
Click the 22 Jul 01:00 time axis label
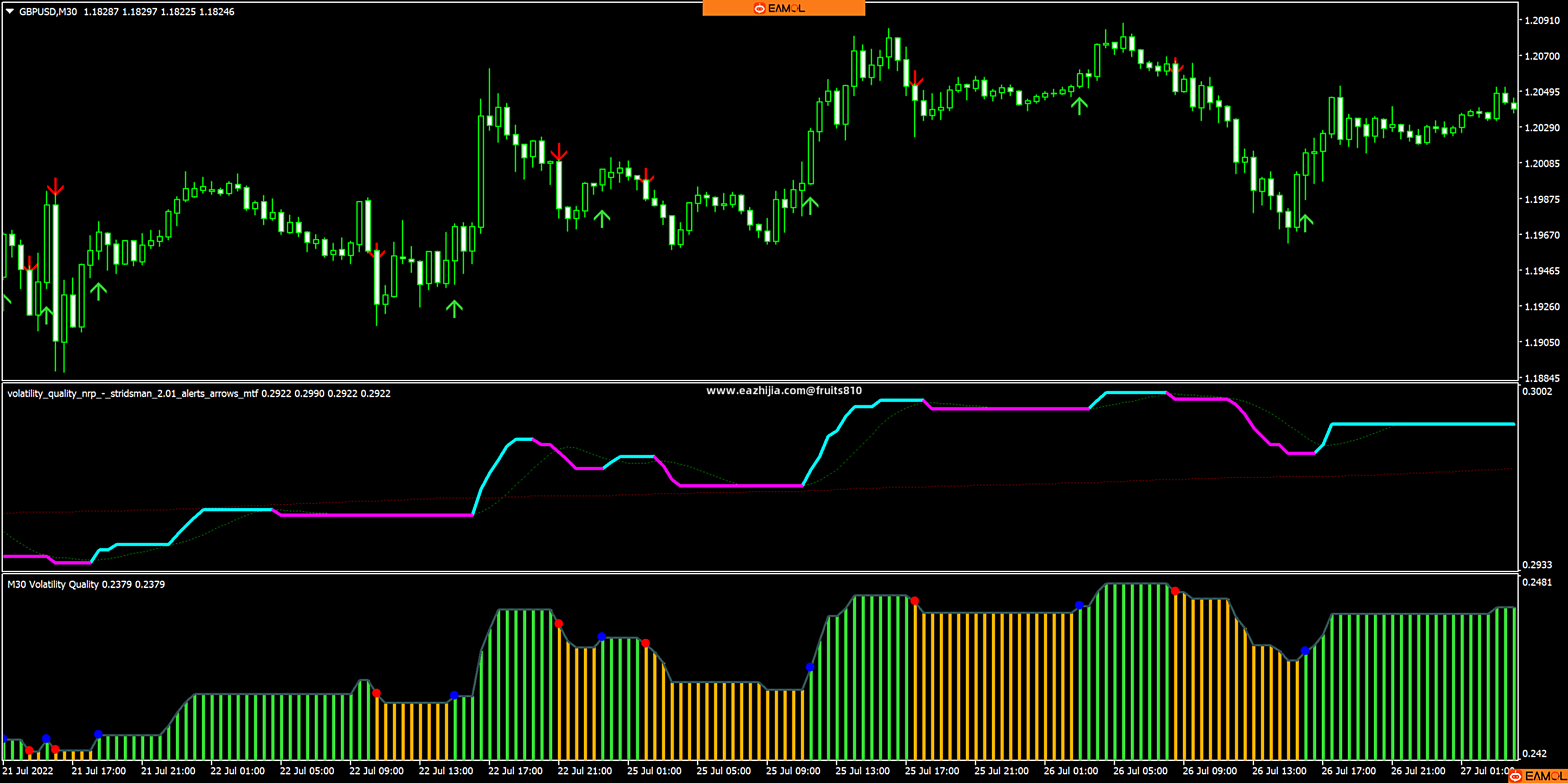pyautogui.click(x=238, y=771)
